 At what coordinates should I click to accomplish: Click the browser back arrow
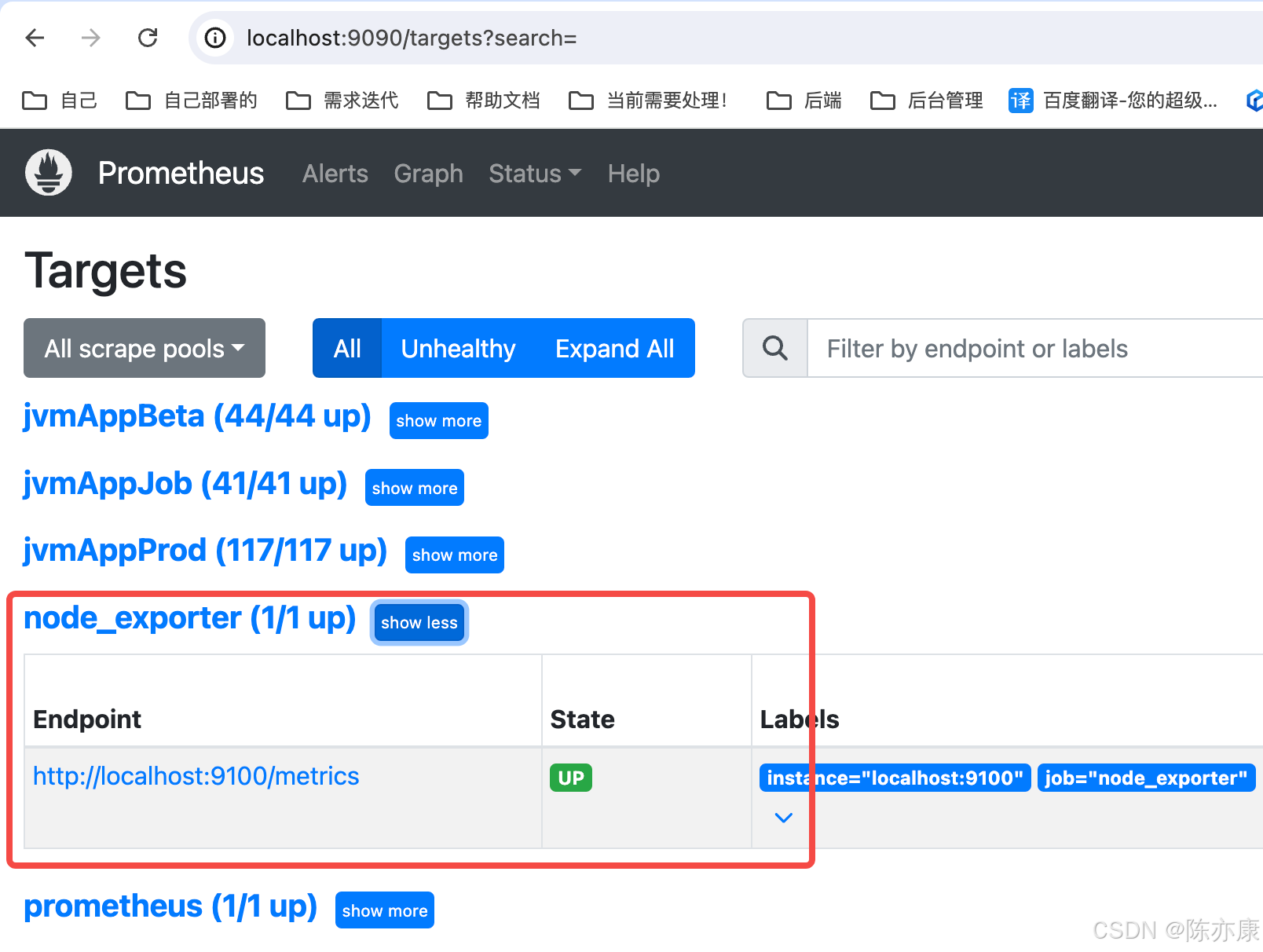pyautogui.click(x=35, y=38)
